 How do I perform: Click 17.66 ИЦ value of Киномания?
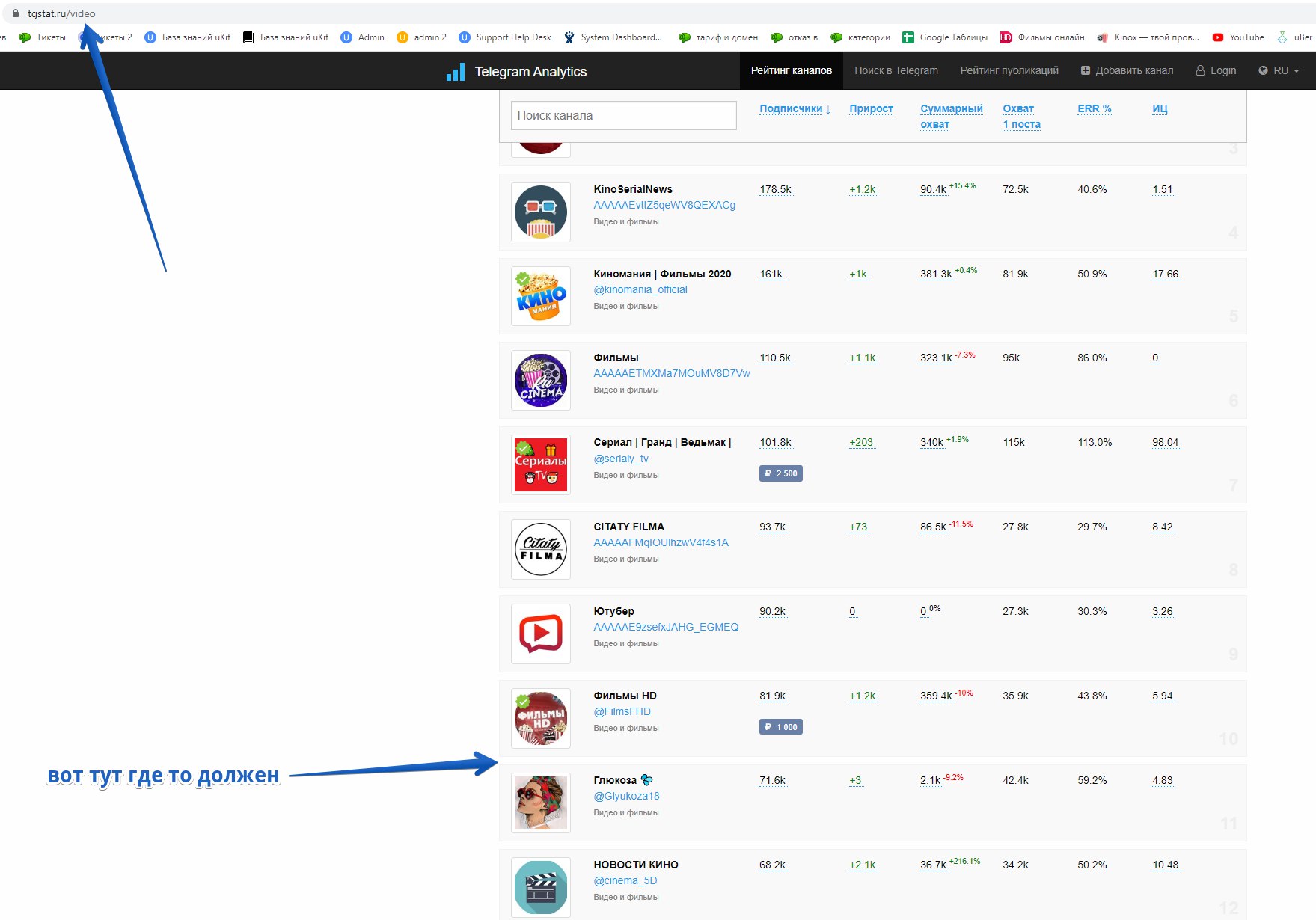point(1165,274)
